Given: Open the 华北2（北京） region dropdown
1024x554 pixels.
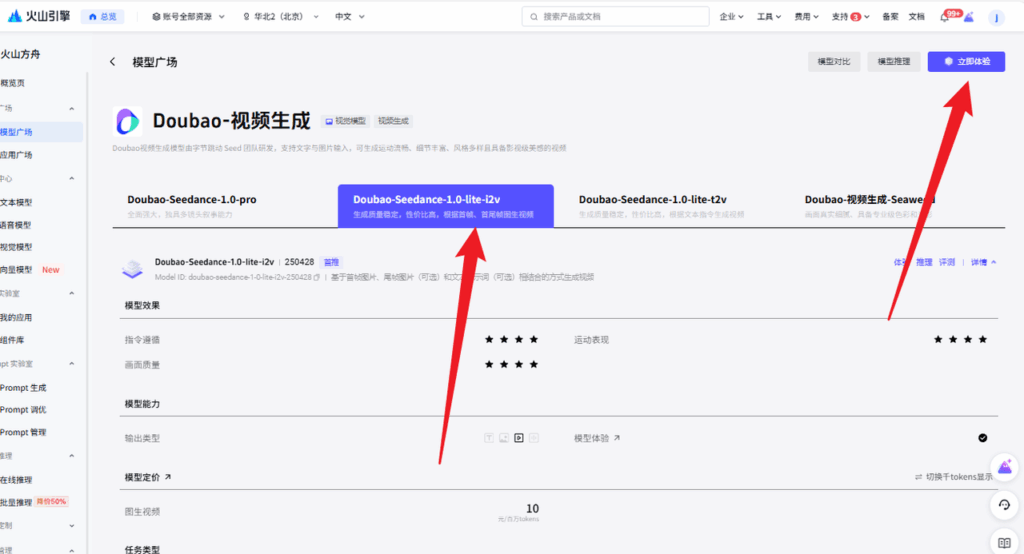Looking at the screenshot, I should tap(276, 17).
